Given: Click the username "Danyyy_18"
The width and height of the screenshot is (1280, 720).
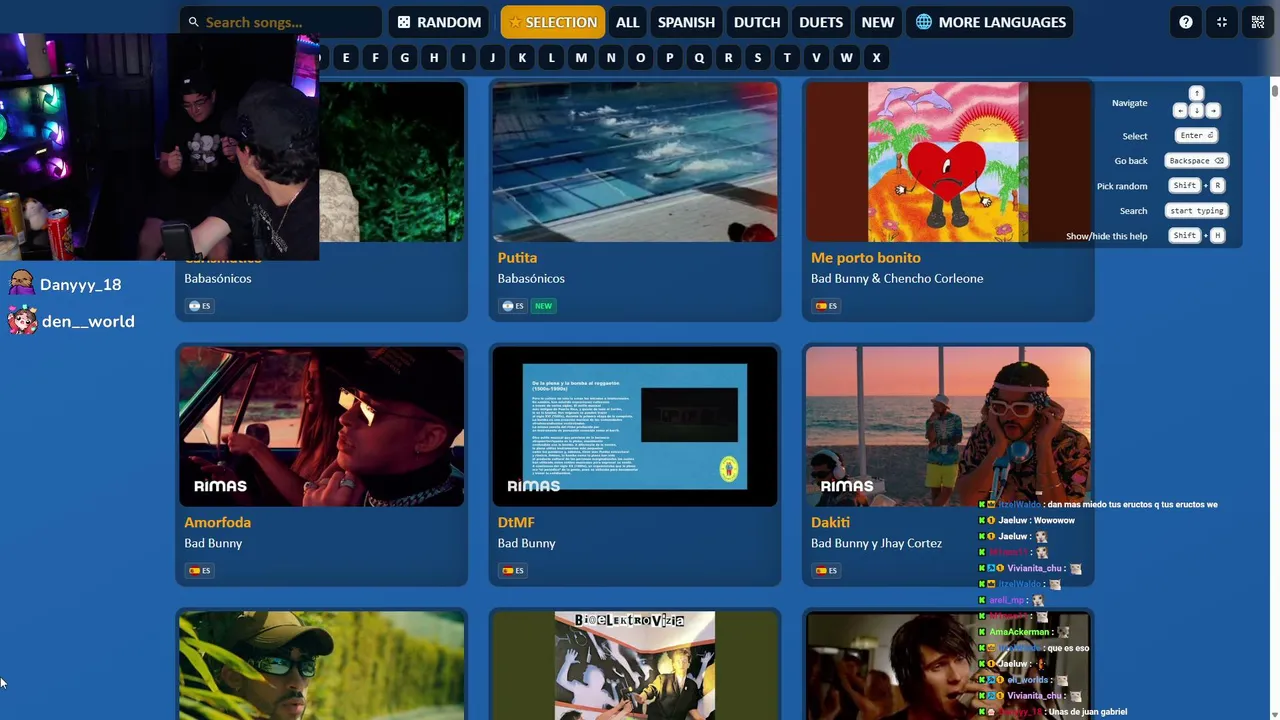Looking at the screenshot, I should click(80, 285).
